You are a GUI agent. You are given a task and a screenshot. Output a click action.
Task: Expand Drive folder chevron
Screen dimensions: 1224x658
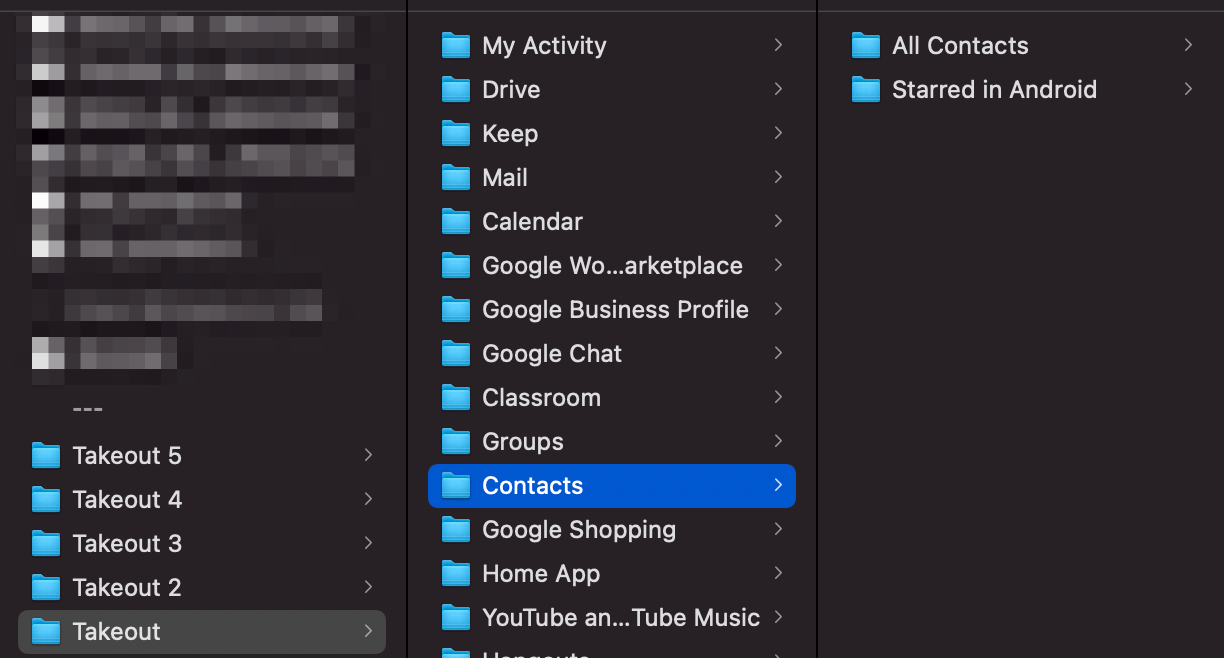coord(778,89)
